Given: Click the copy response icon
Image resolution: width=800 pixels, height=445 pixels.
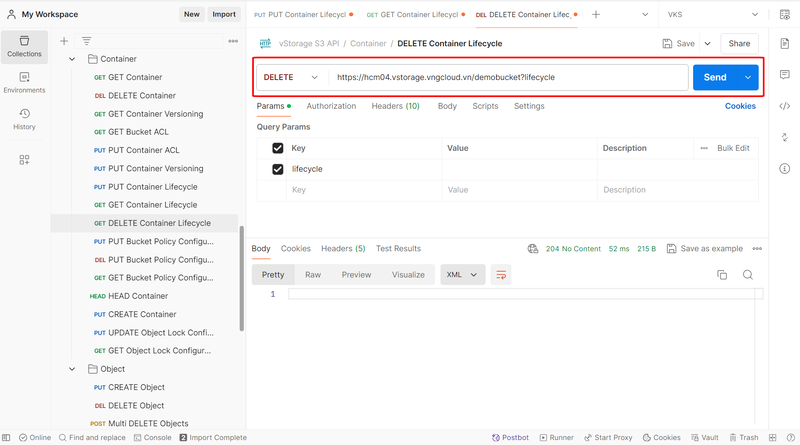Looking at the screenshot, I should pos(722,275).
